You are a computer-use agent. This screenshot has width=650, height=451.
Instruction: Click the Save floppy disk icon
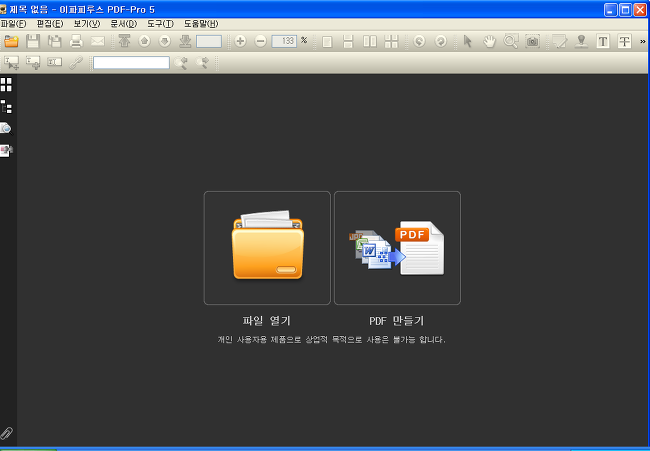pos(33,41)
